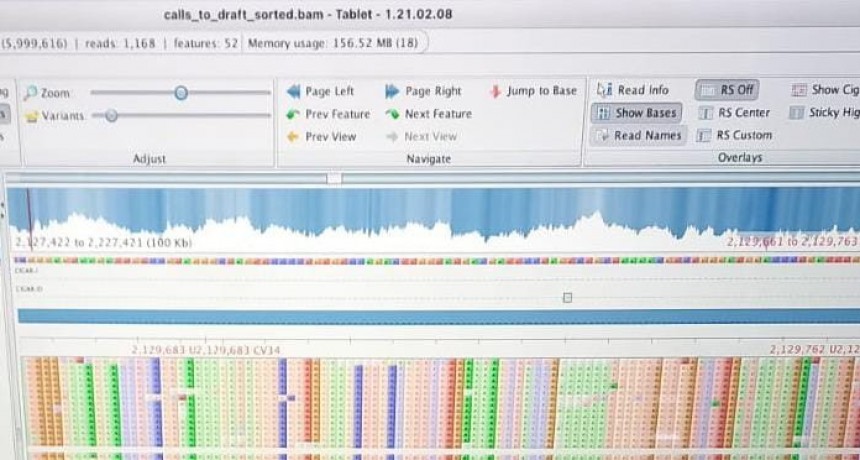
Task: Click the small square feature marker on CIGAR track
Action: [x=568, y=298]
